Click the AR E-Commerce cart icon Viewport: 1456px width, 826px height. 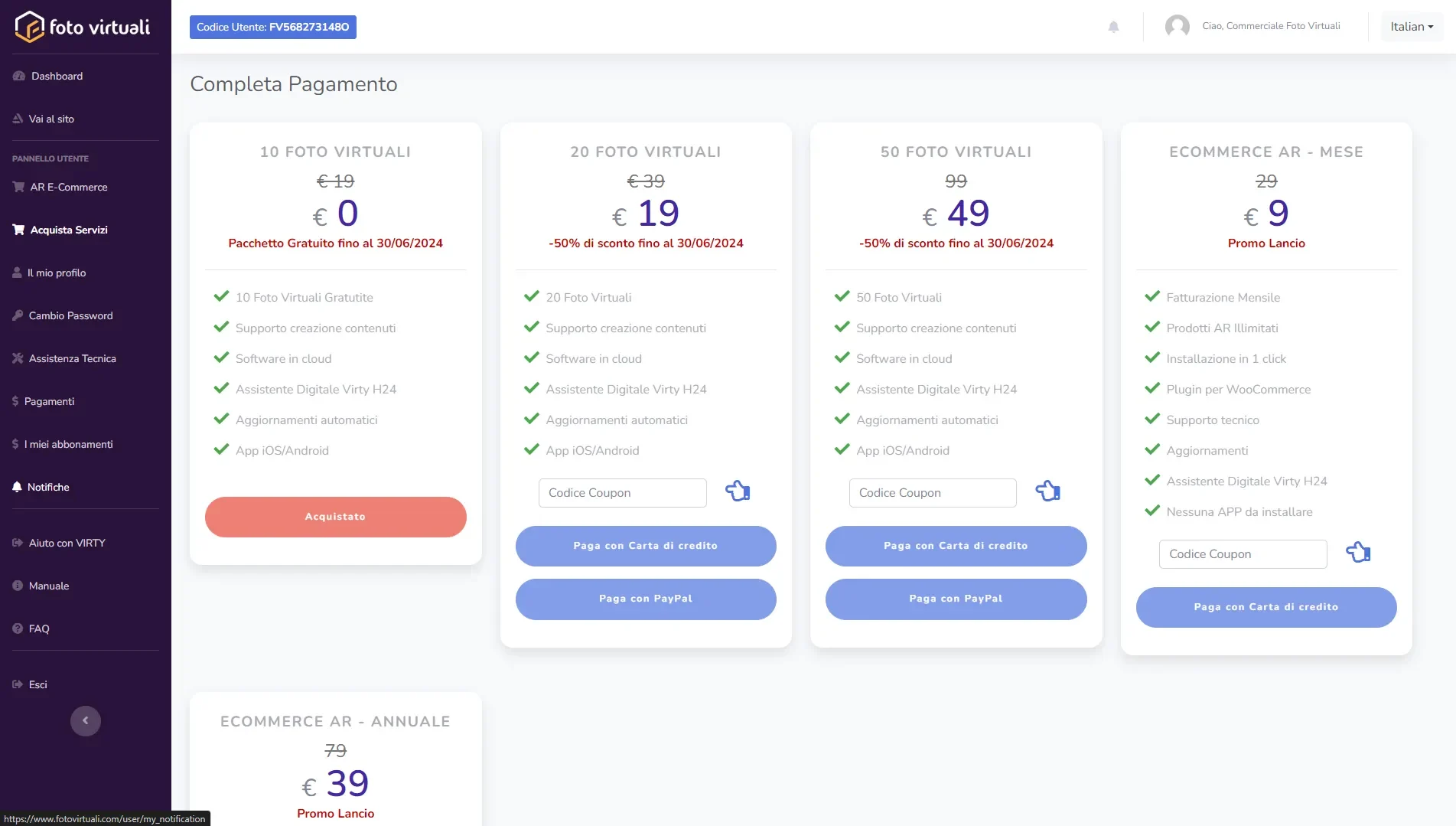click(18, 187)
